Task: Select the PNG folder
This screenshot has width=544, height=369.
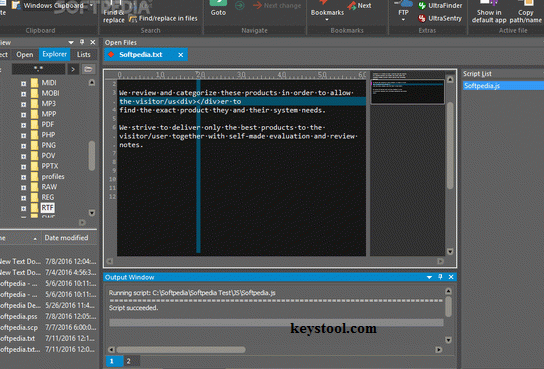Action: pos(48,145)
